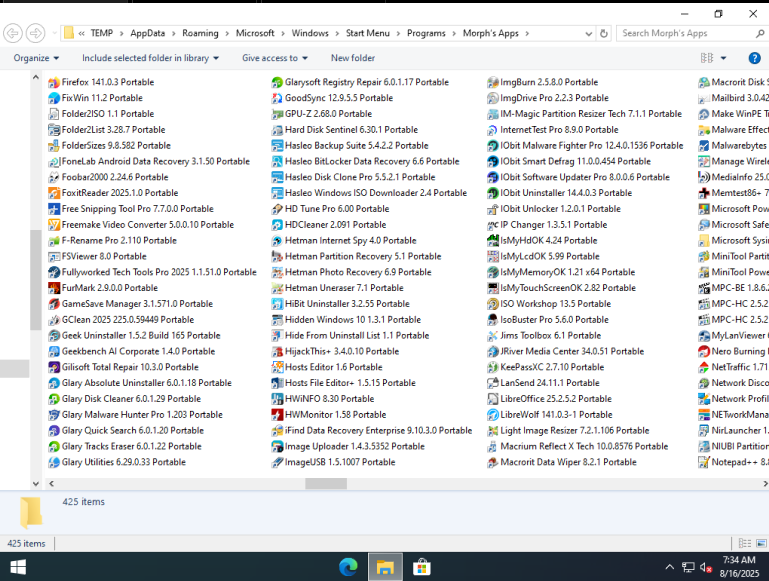This screenshot has width=769, height=581.
Task: Click the muted volume tray icon
Action: 706,567
